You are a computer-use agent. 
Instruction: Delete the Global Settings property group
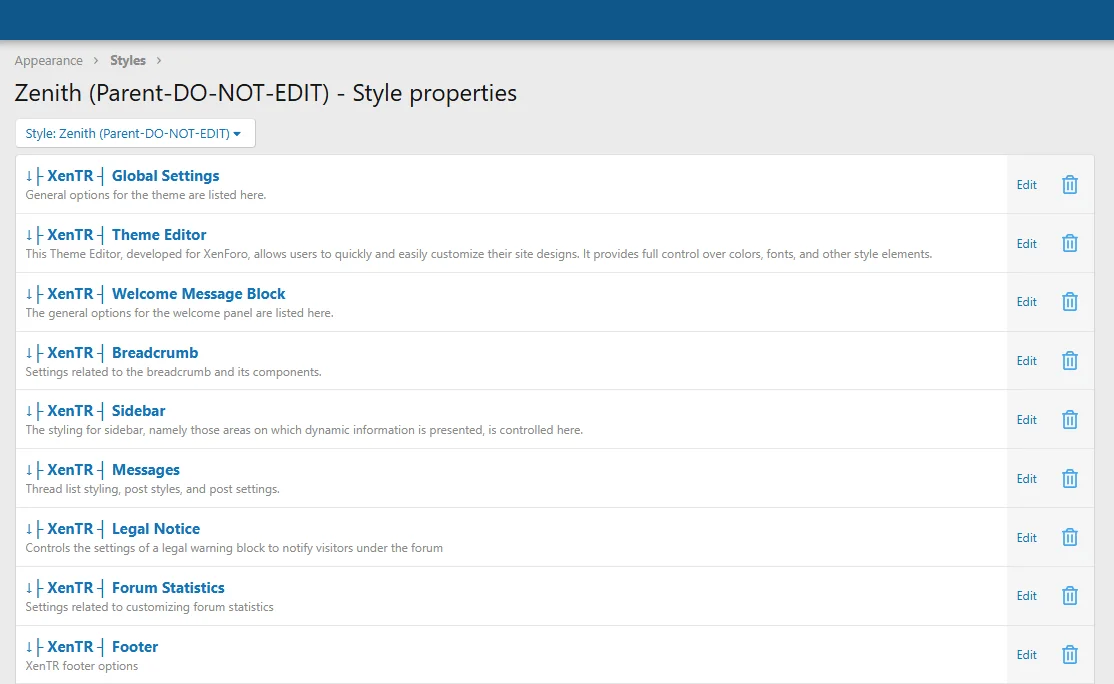[x=1069, y=185]
